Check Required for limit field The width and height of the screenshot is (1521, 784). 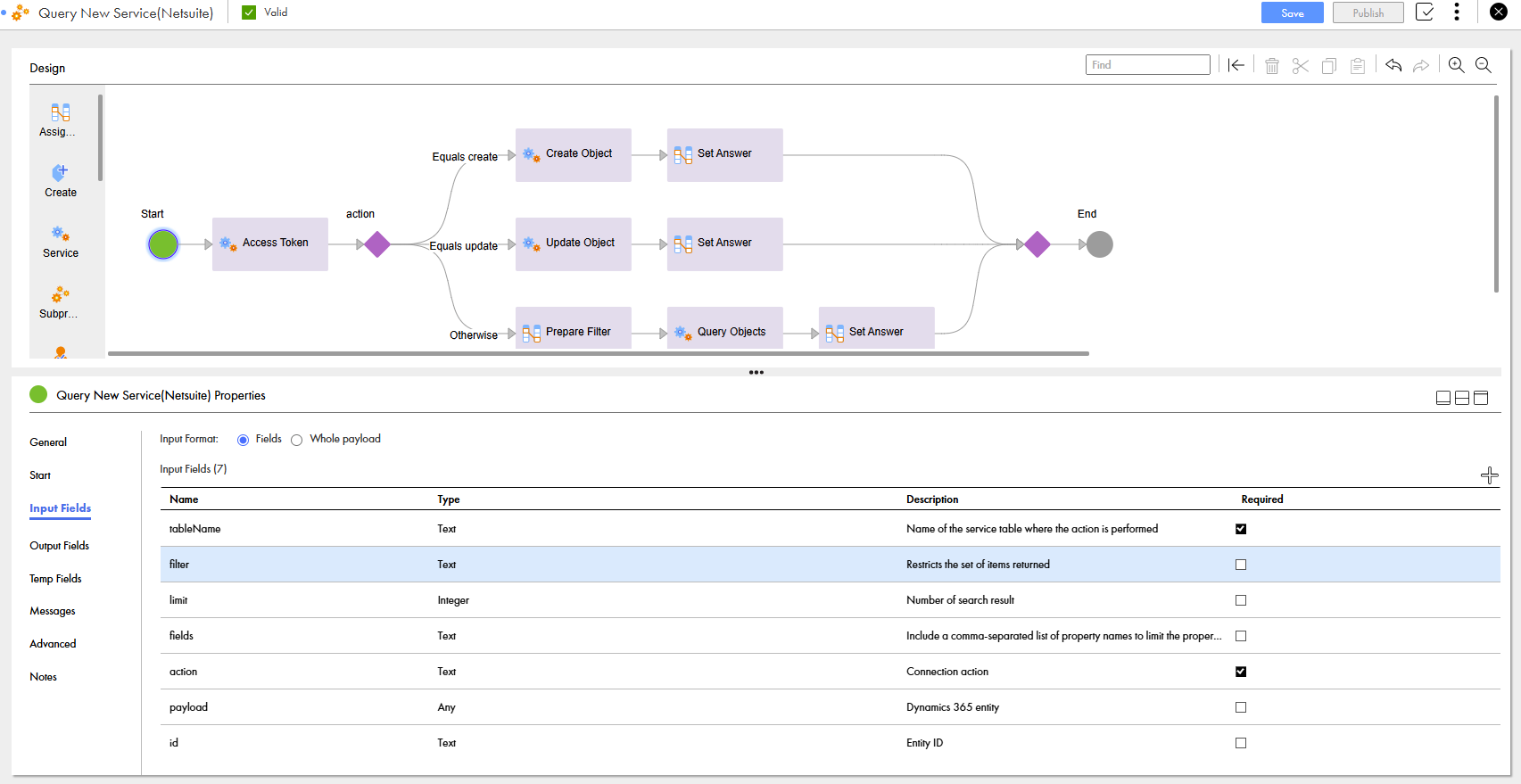click(x=1241, y=600)
